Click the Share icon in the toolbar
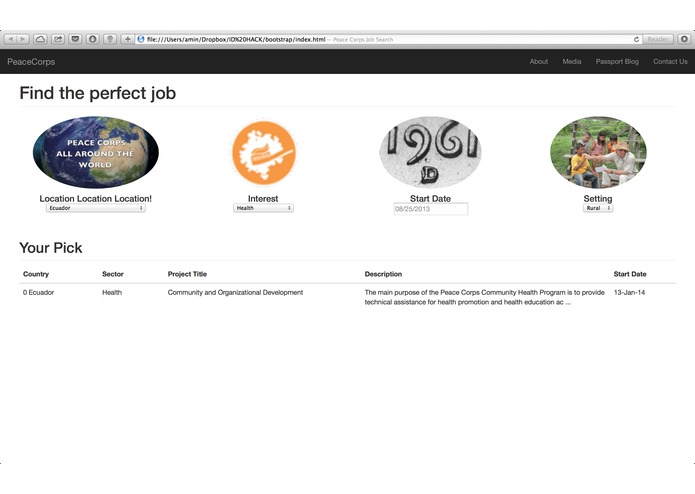Image resolution: width=695 pixels, height=494 pixels. tap(58, 39)
